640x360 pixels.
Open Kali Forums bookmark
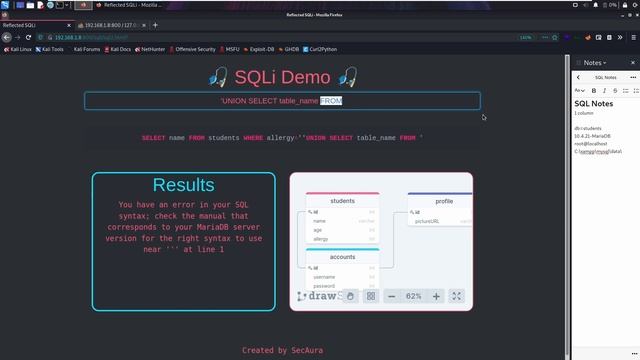pos(87,49)
